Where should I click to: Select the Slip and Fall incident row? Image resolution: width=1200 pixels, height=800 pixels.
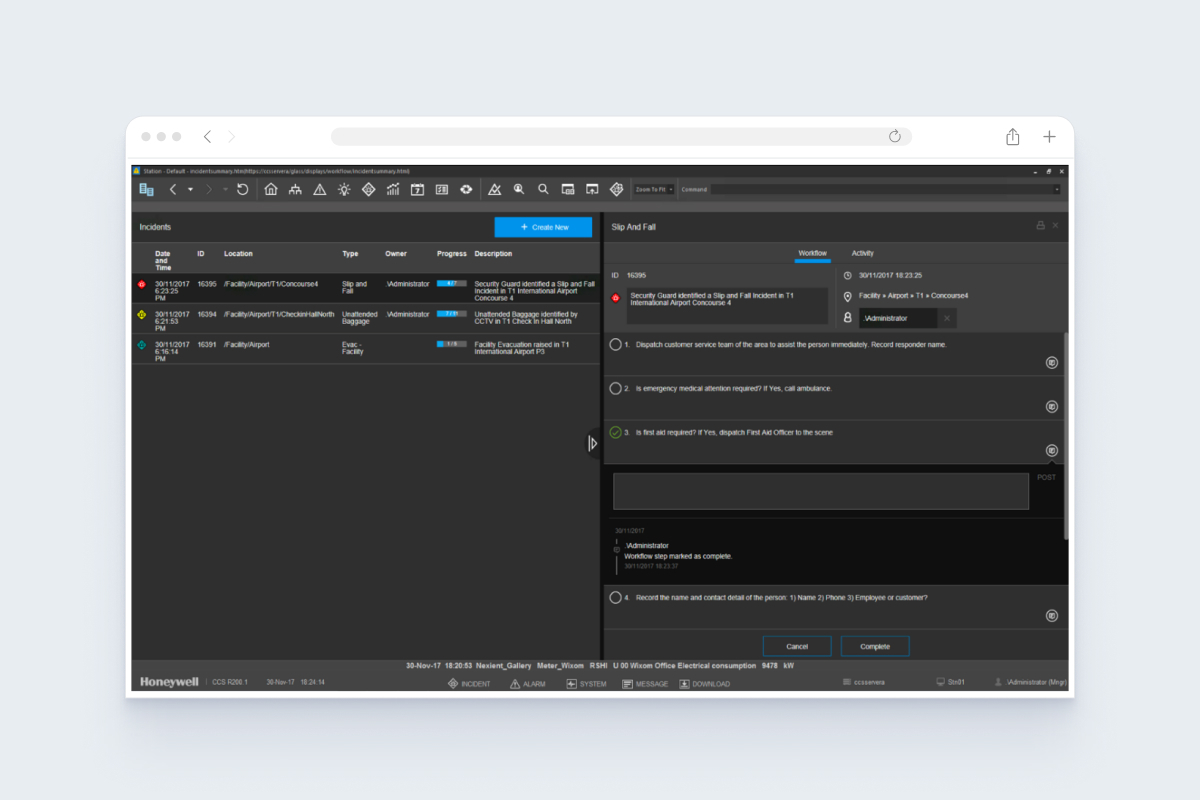366,289
